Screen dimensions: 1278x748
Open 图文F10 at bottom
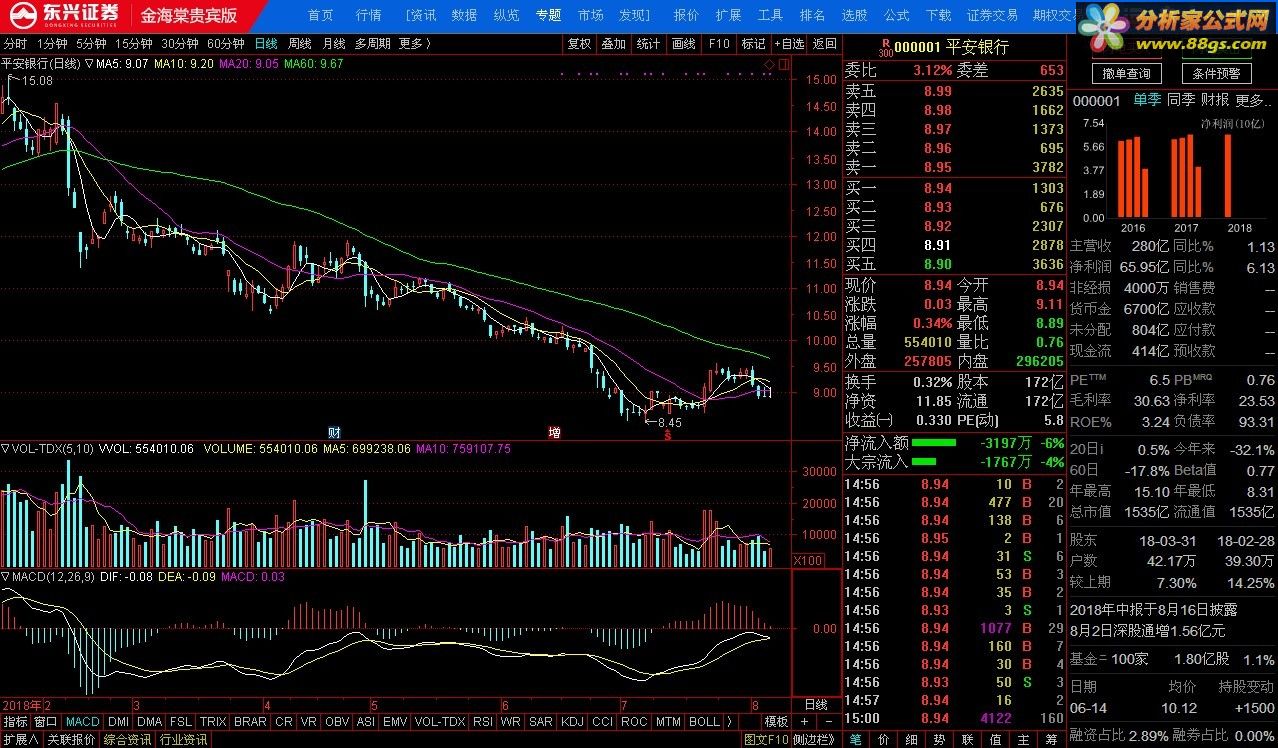tap(767, 740)
